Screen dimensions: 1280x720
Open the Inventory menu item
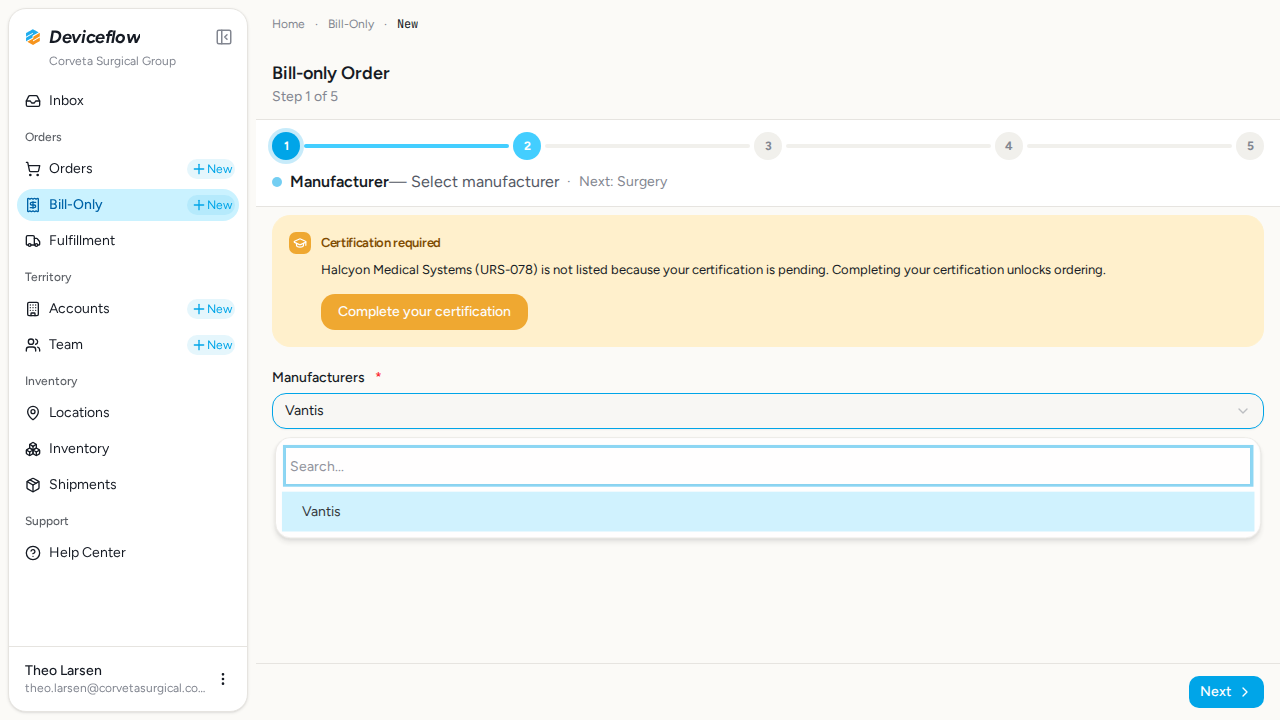[128, 449]
